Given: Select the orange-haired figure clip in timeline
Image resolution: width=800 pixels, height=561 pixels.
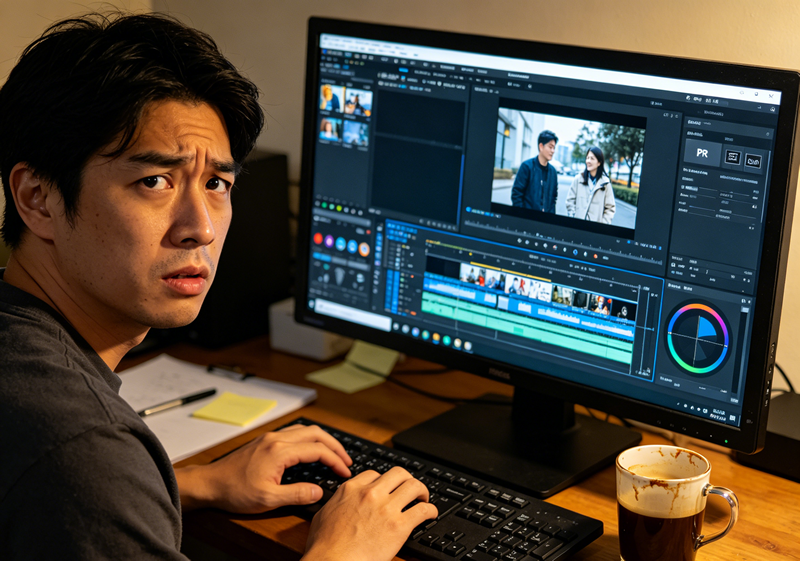Looking at the screenshot, I should point(600,304).
